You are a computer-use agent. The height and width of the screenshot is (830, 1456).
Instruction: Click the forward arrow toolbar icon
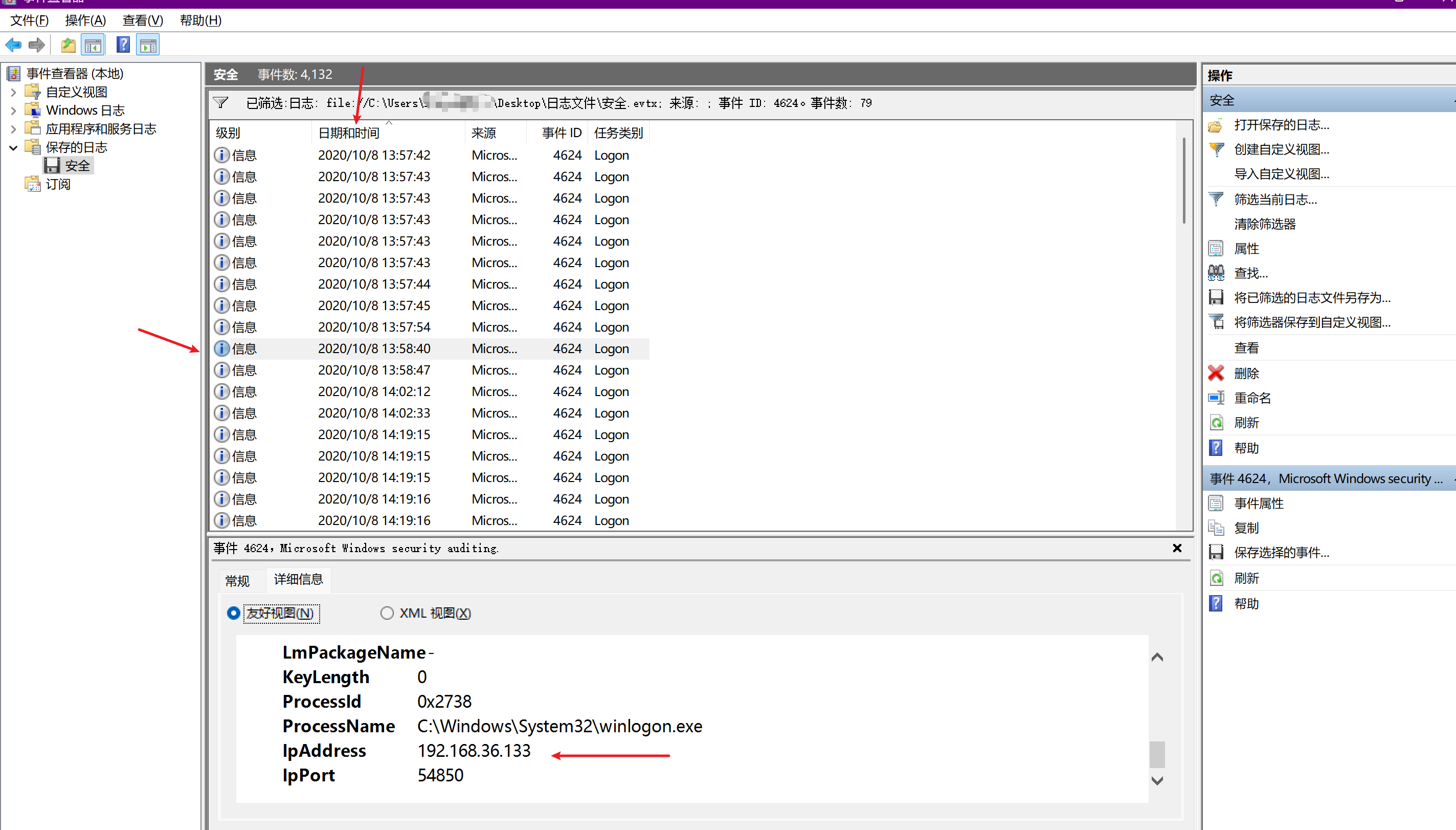(x=37, y=45)
